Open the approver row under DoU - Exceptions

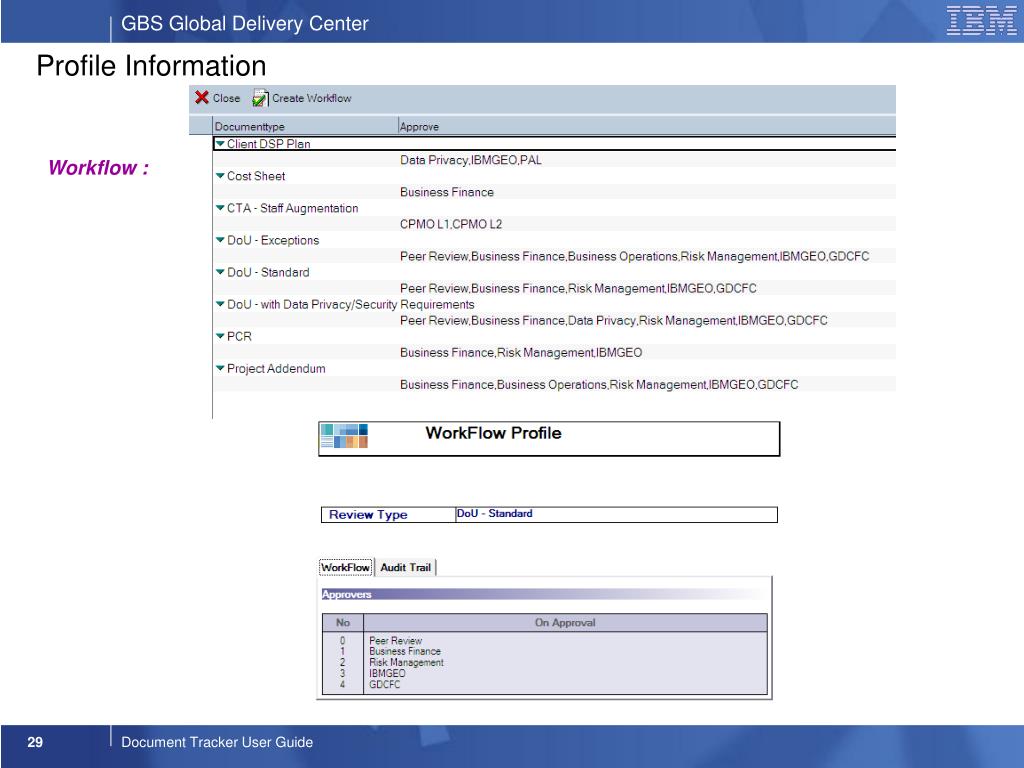tap(635, 256)
